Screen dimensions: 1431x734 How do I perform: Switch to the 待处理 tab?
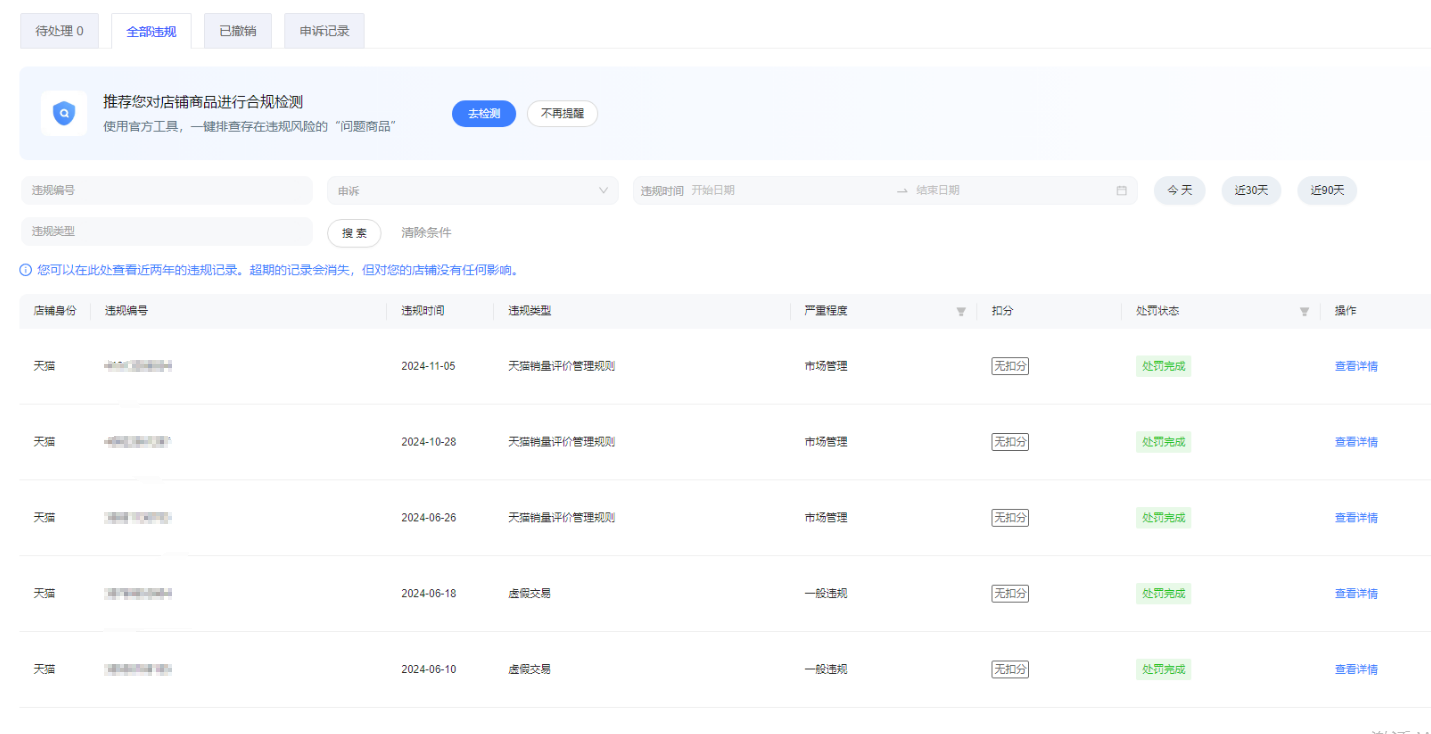60,31
